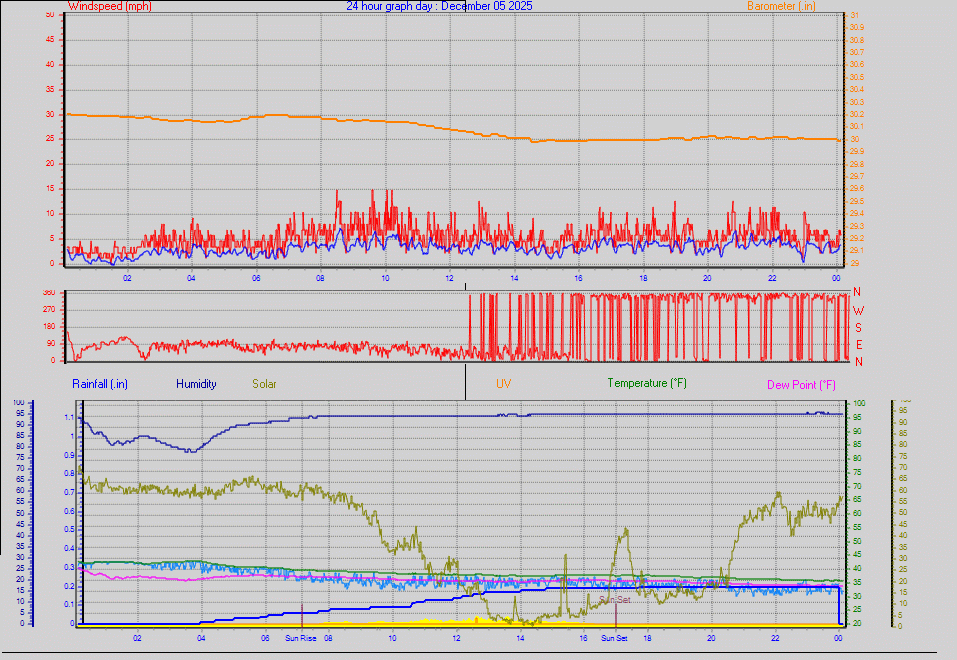Viewport: 957px width, 660px height.
Task: Select the Humidity legend label
Action: pyautogui.click(x=196, y=383)
